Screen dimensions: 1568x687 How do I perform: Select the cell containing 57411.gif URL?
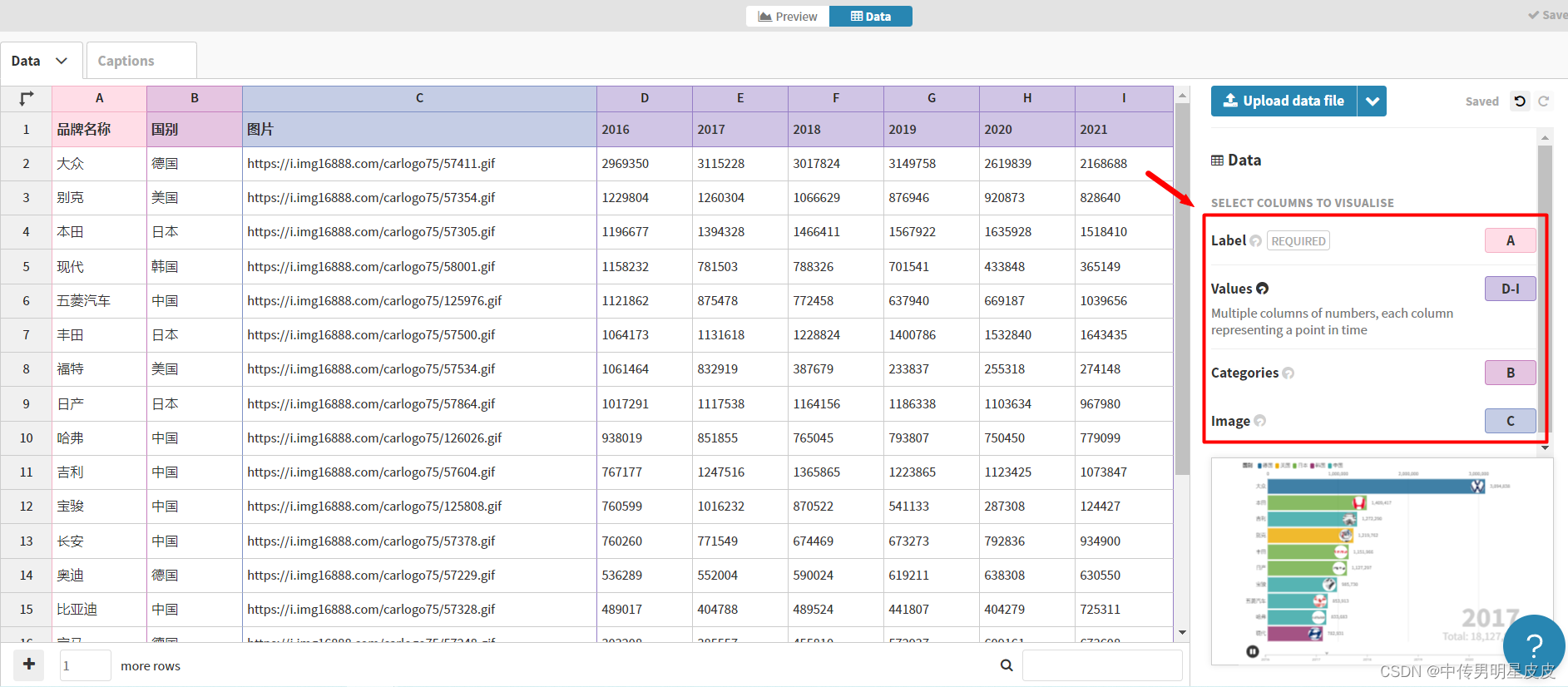point(419,164)
